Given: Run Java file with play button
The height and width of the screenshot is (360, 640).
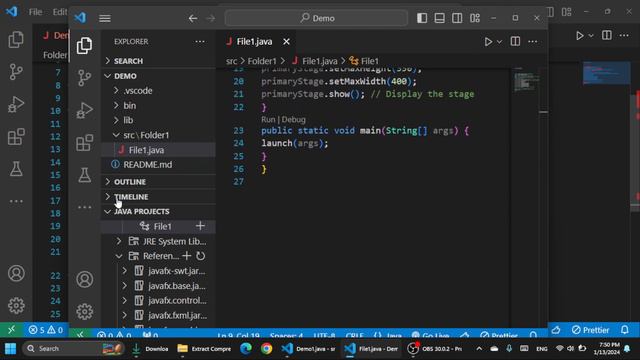Looking at the screenshot, I should [488, 42].
